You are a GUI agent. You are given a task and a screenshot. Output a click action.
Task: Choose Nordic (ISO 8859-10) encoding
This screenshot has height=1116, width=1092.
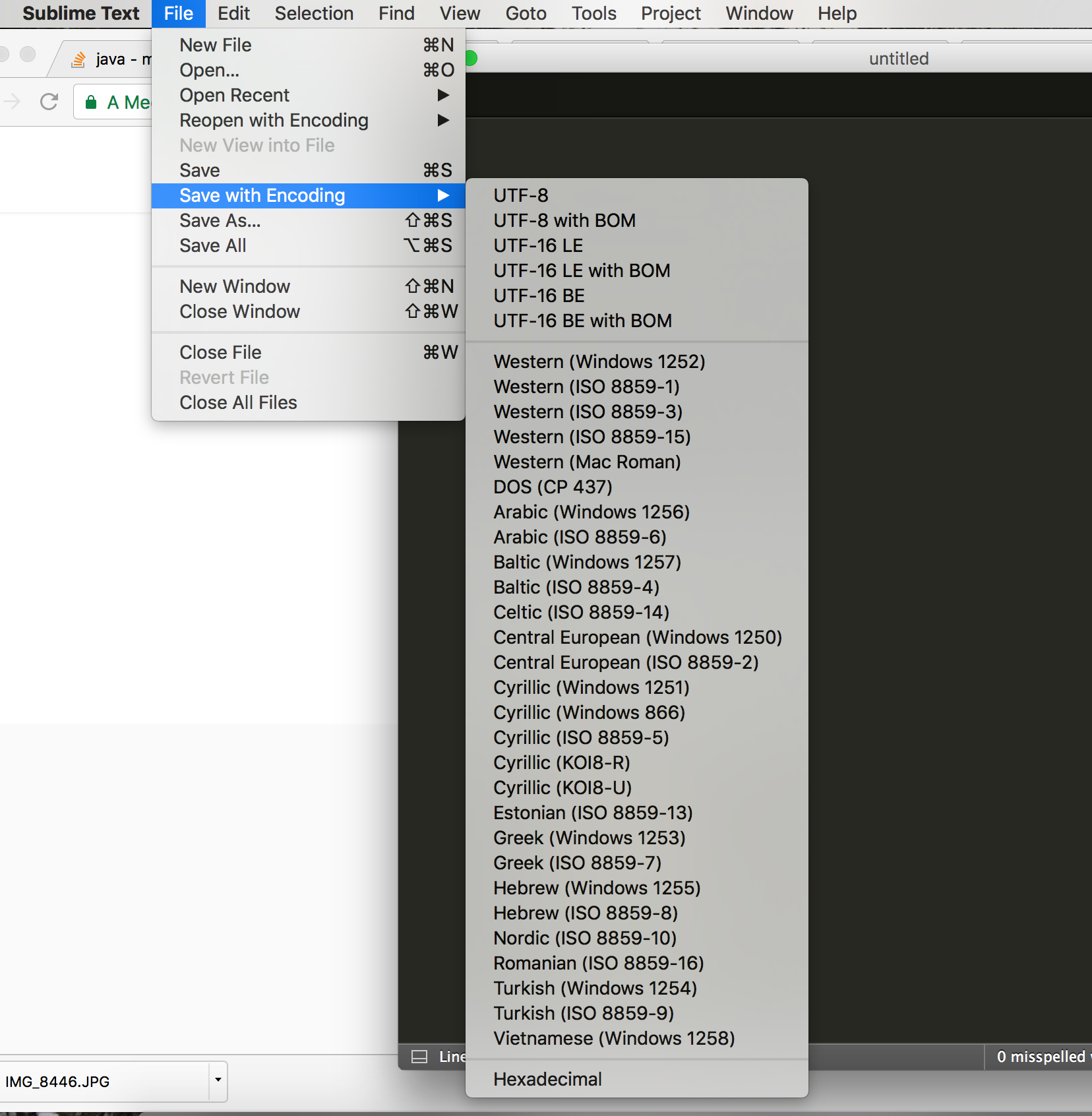(x=637, y=938)
